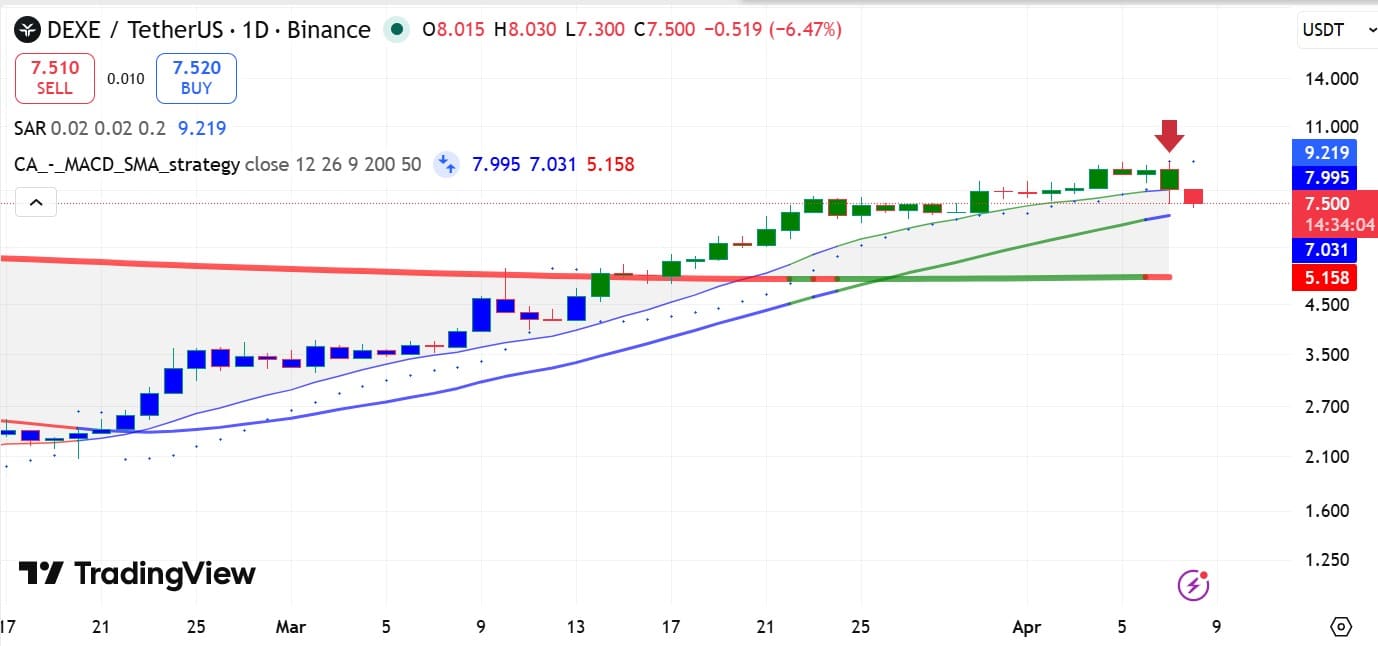Screen dimensions: 1378x646
Task: Click the 9.219 SAR price label
Action: (1326, 153)
